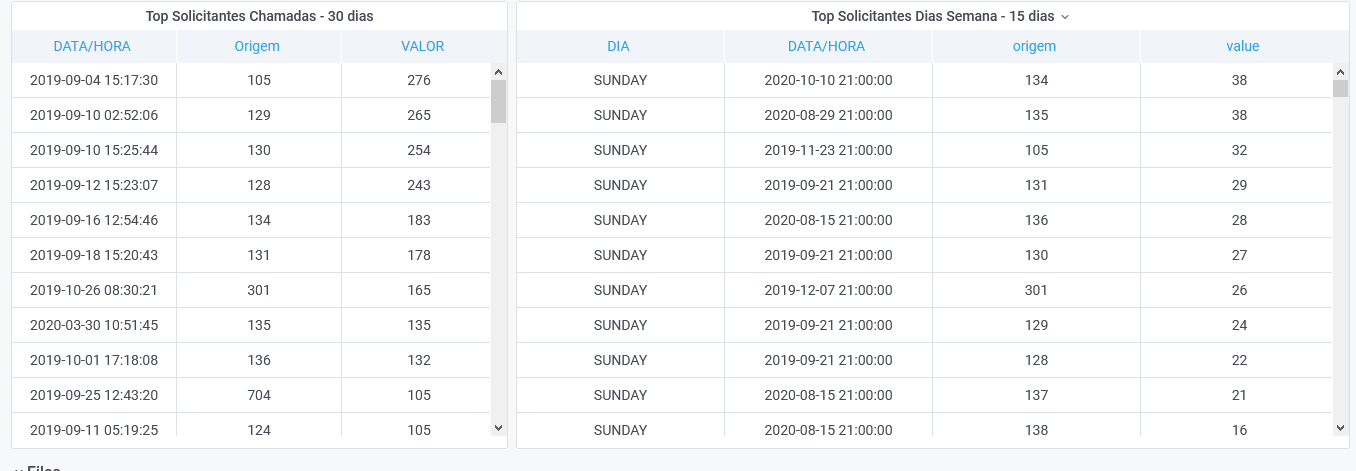Screen dimensions: 1356x471
Task: Select the 2019-09-10 02:52:06 date cell
Action: click(94, 115)
